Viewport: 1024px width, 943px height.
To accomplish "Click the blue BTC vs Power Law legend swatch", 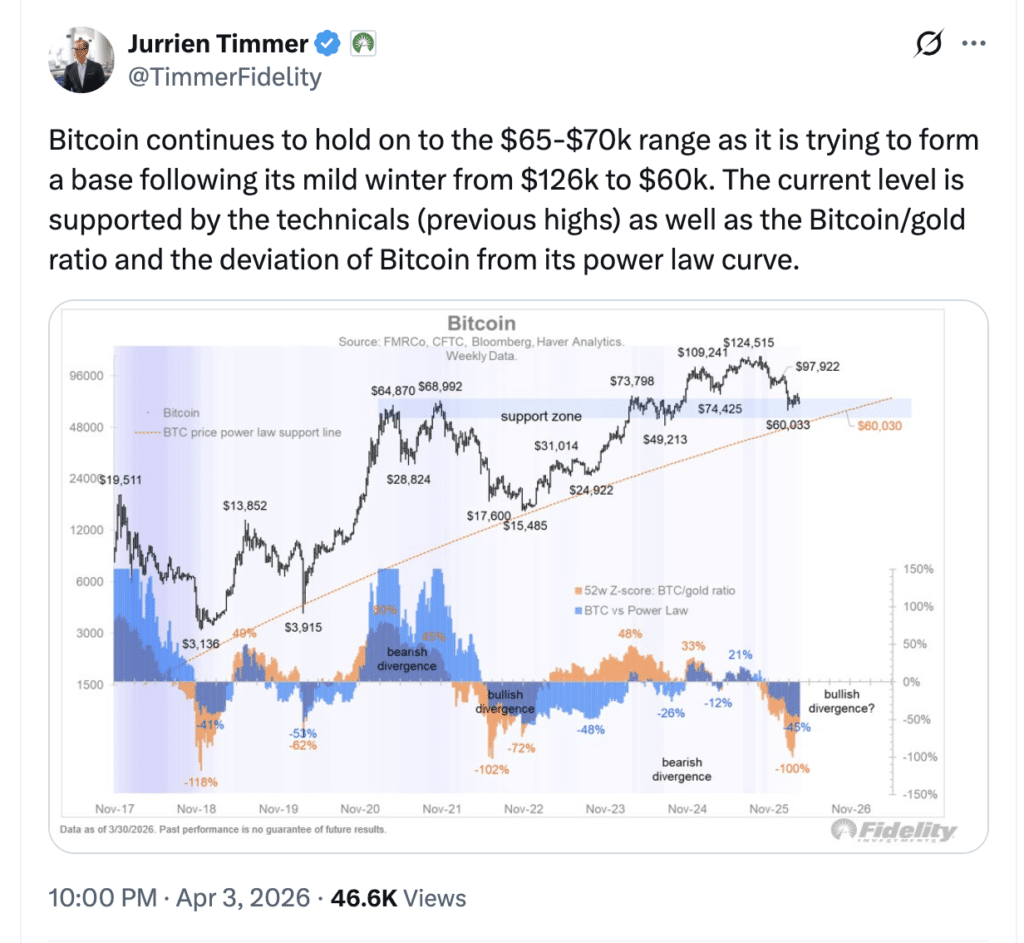I will [x=579, y=610].
